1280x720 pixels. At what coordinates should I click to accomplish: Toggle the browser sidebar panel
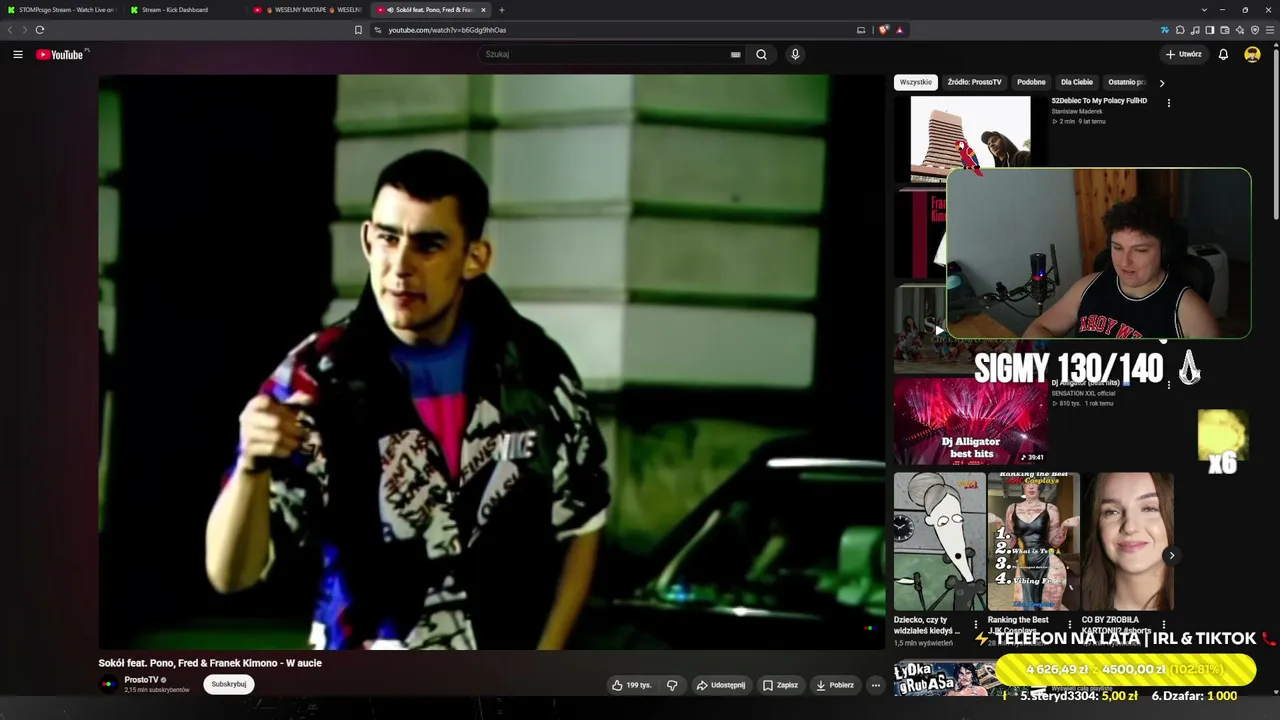click(1210, 30)
